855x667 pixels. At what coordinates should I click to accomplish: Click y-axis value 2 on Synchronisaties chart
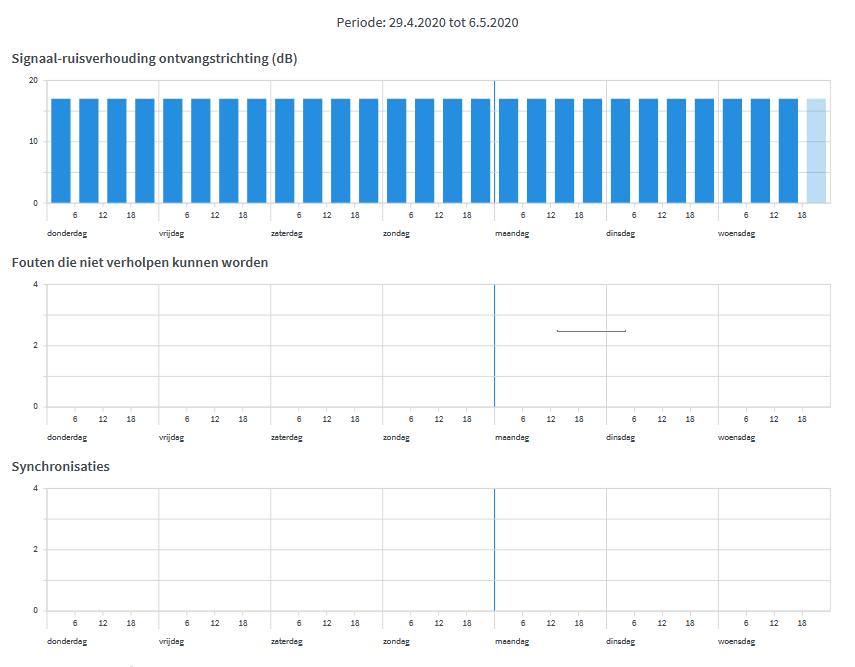tap(35, 549)
